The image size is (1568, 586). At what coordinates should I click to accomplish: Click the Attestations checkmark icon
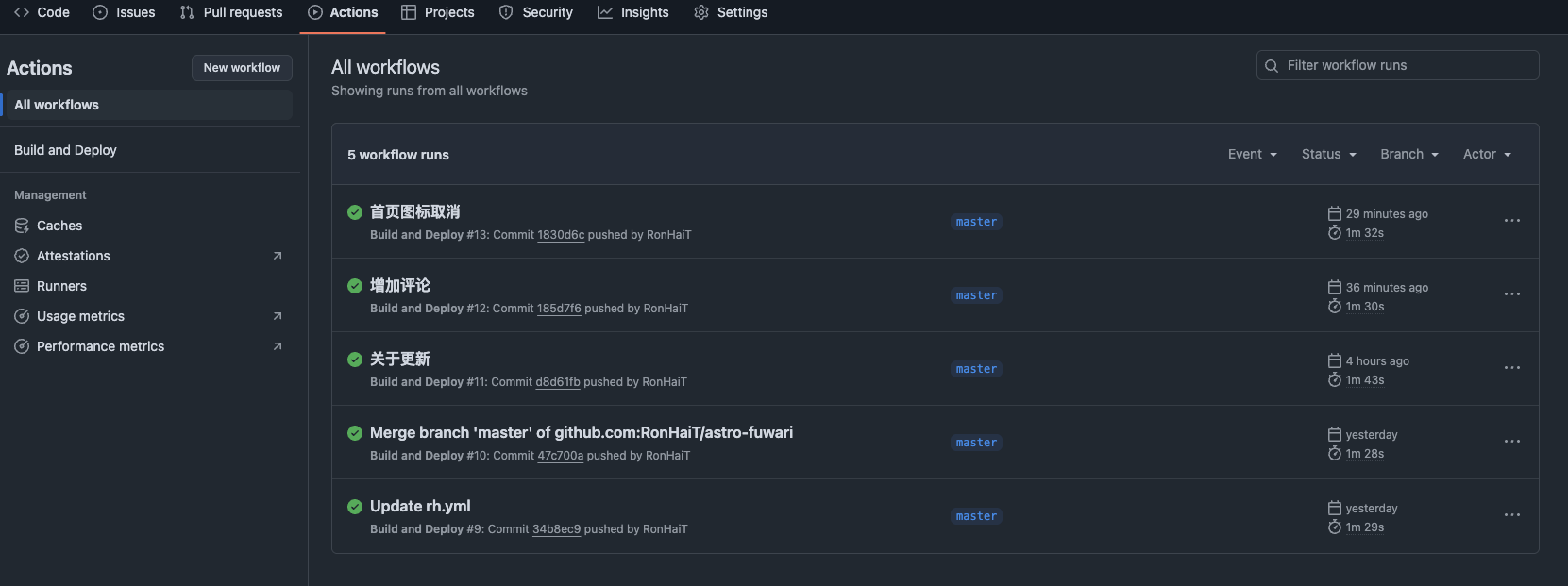pyautogui.click(x=22, y=256)
